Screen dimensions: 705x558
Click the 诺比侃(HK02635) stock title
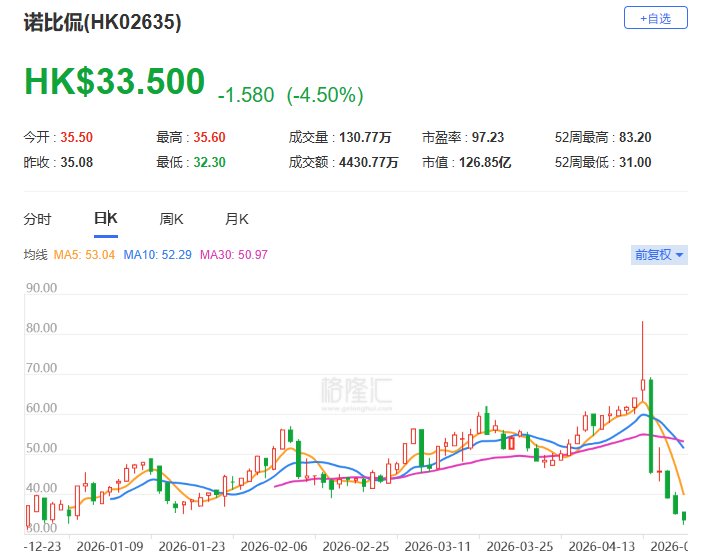(x=103, y=22)
